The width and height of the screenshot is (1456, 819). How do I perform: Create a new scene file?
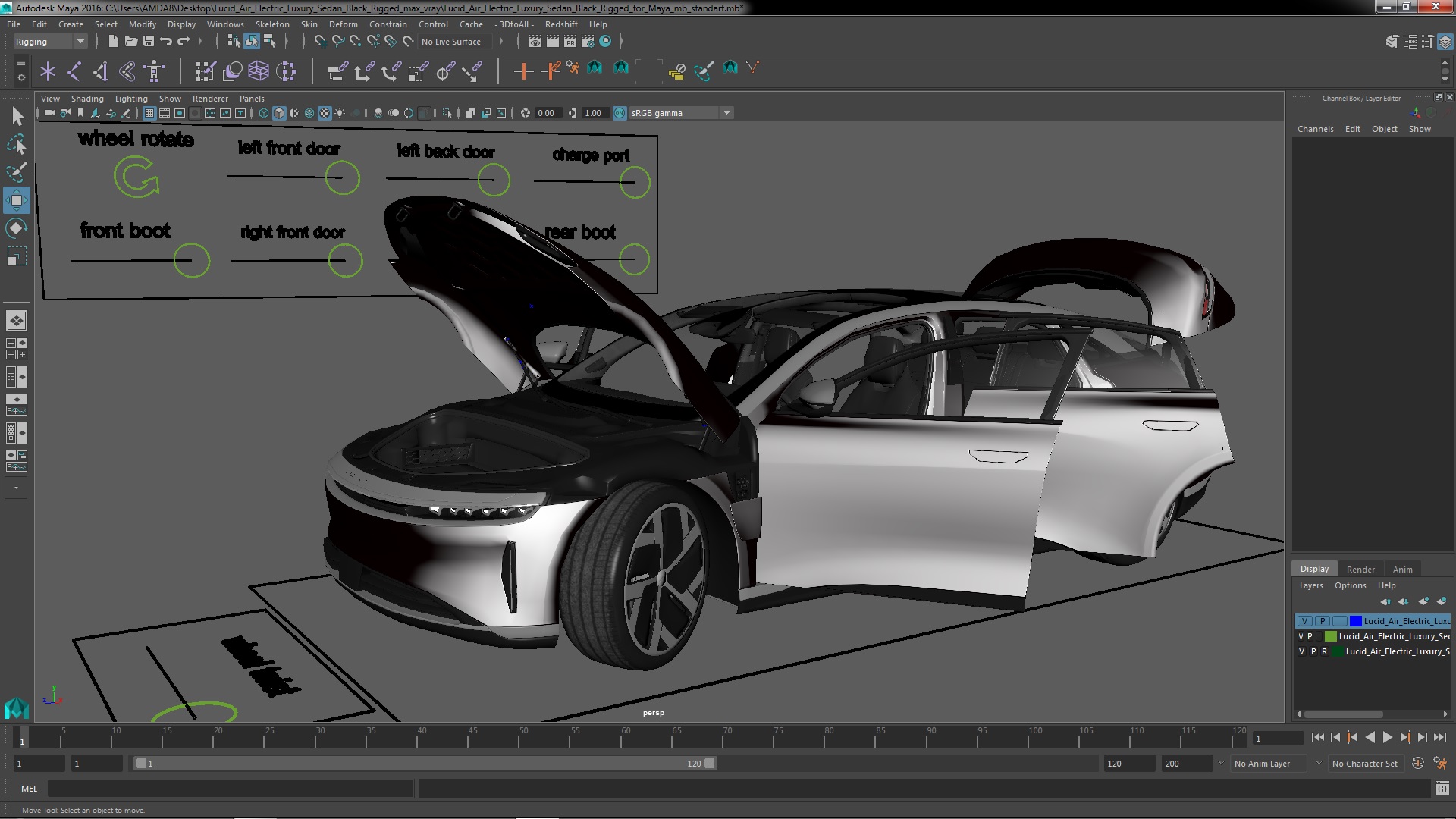113,42
